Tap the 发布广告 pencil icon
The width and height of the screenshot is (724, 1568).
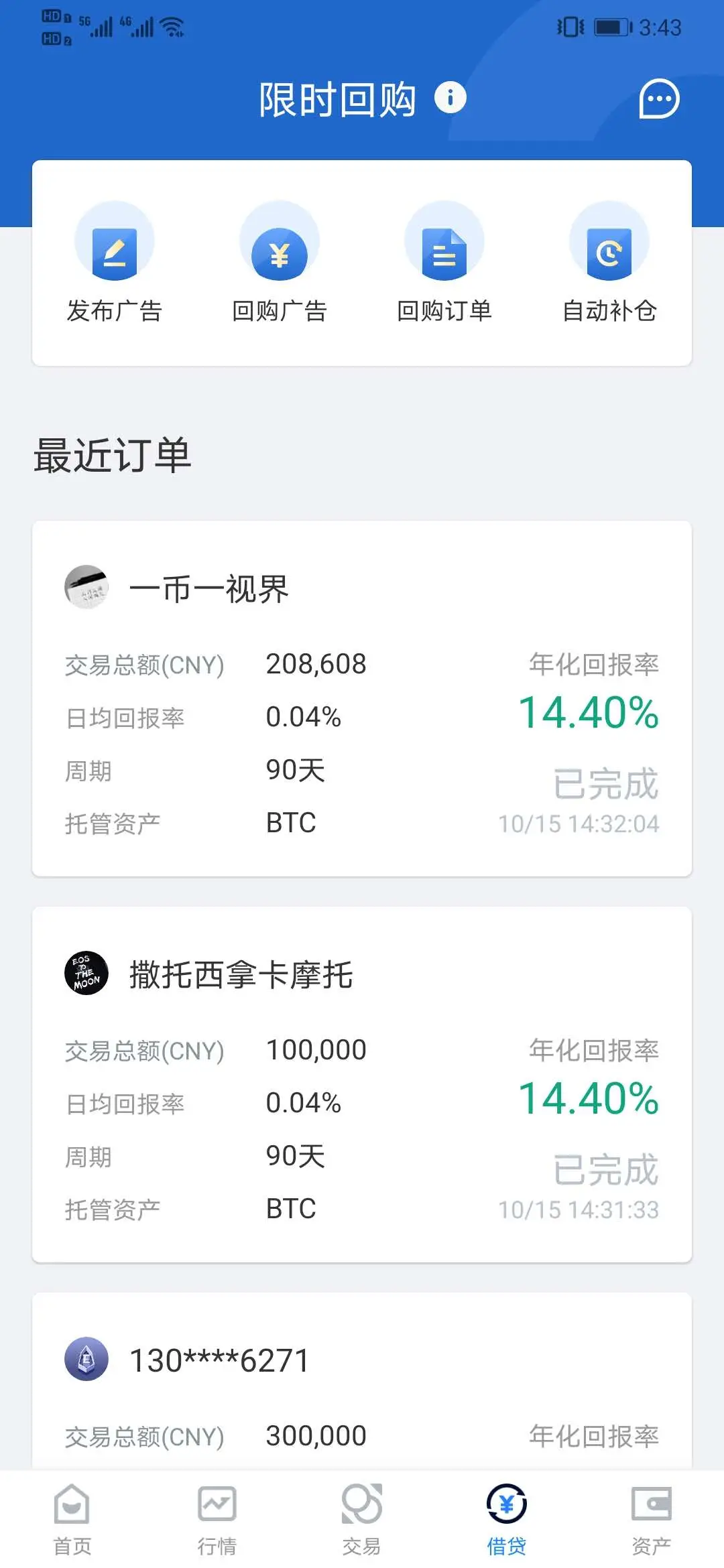pos(115,253)
